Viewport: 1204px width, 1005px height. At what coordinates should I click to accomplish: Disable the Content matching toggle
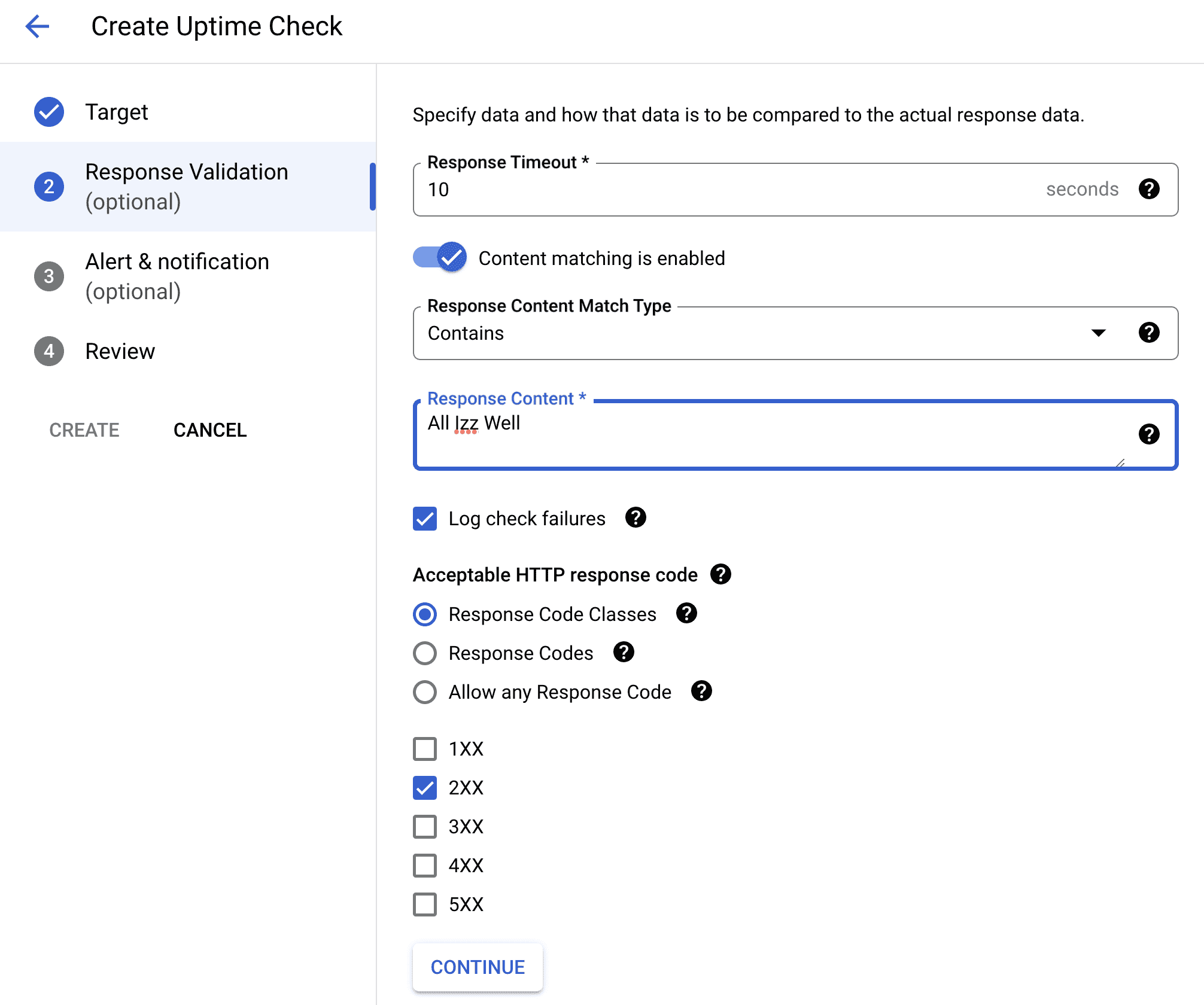(440, 257)
